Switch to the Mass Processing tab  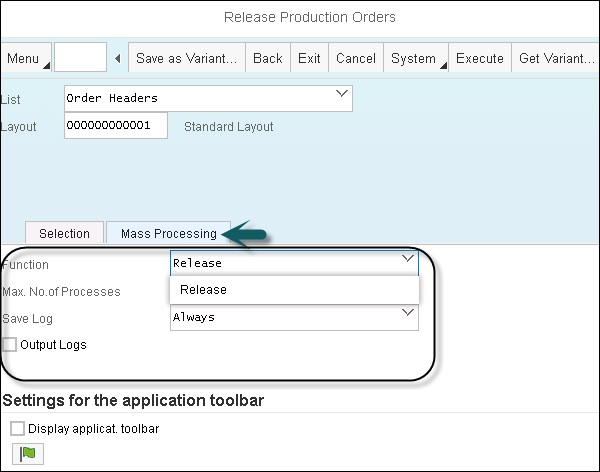[x=169, y=233]
